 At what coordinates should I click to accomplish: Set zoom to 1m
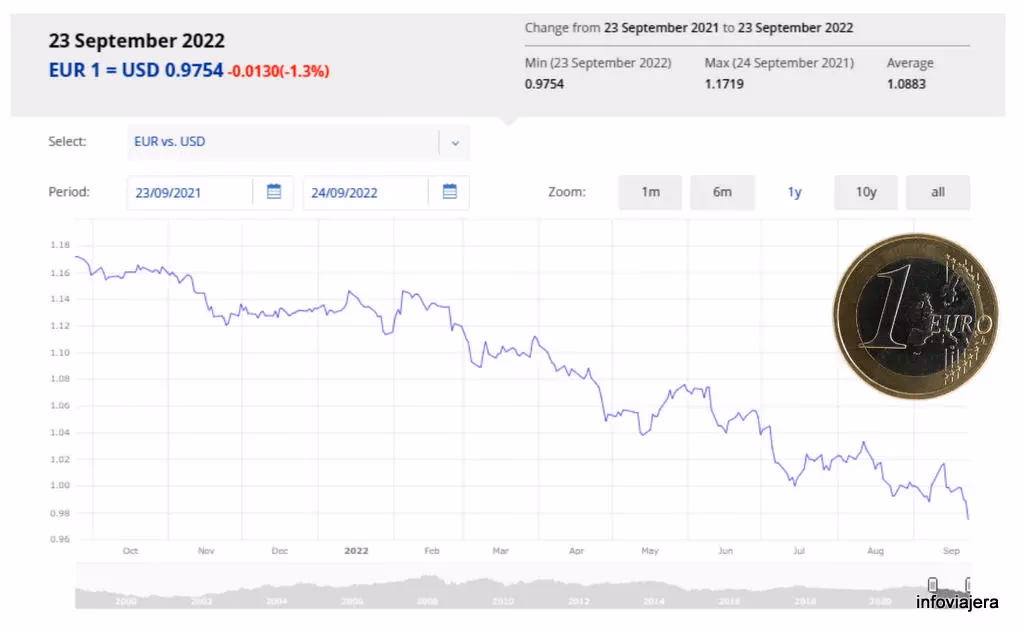coord(650,192)
